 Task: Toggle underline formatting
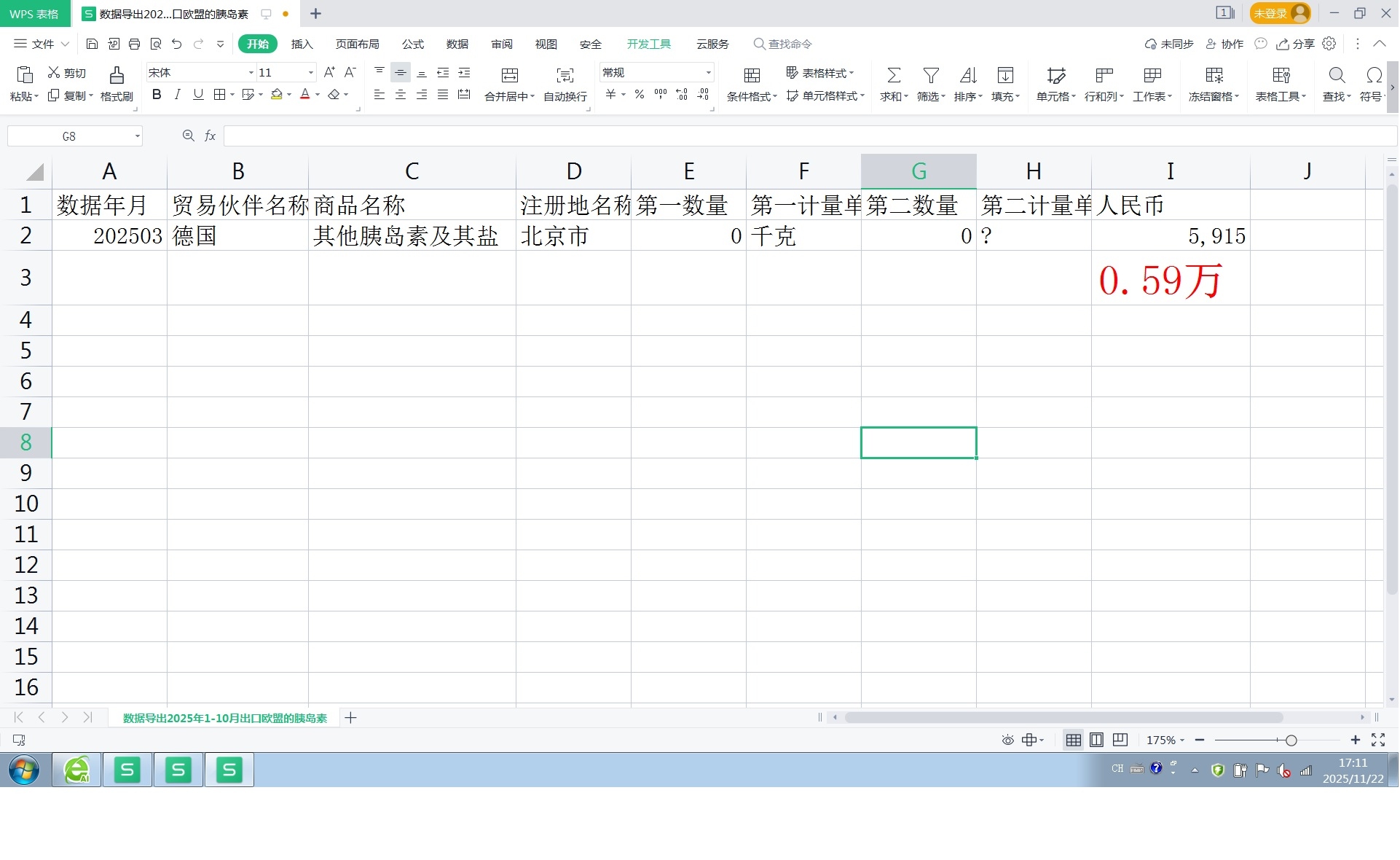[198, 95]
